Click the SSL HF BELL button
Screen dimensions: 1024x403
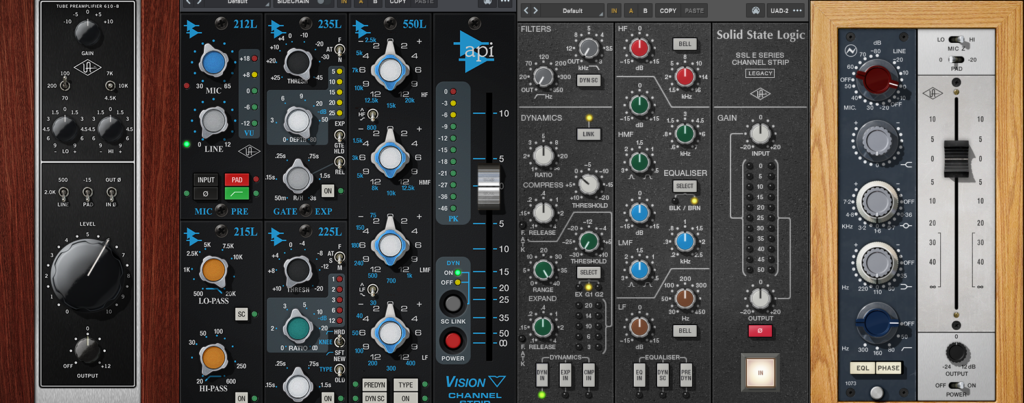[684, 44]
